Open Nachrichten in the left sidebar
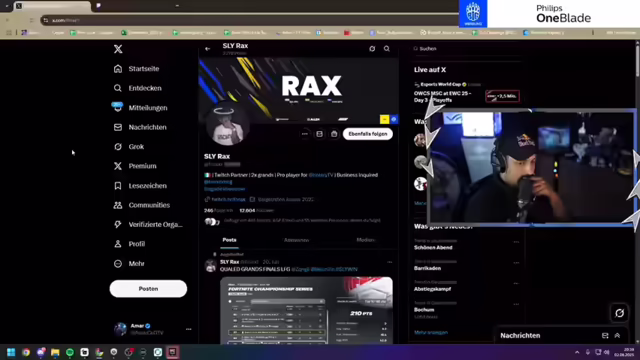This screenshot has width=640, height=360. tap(140, 127)
